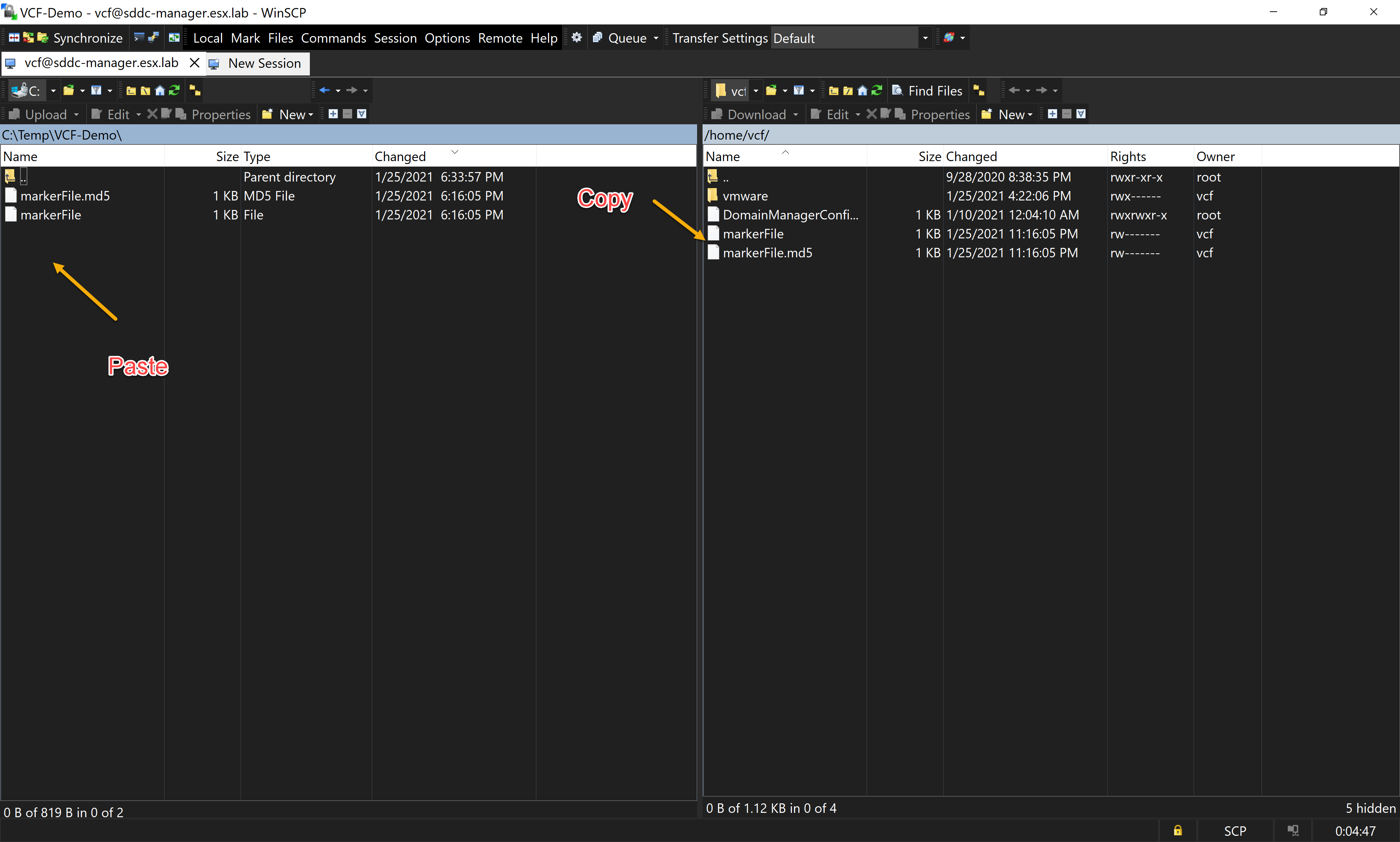The height and width of the screenshot is (842, 1400).
Task: Click the Compare Directories icon
Action: tap(13, 38)
